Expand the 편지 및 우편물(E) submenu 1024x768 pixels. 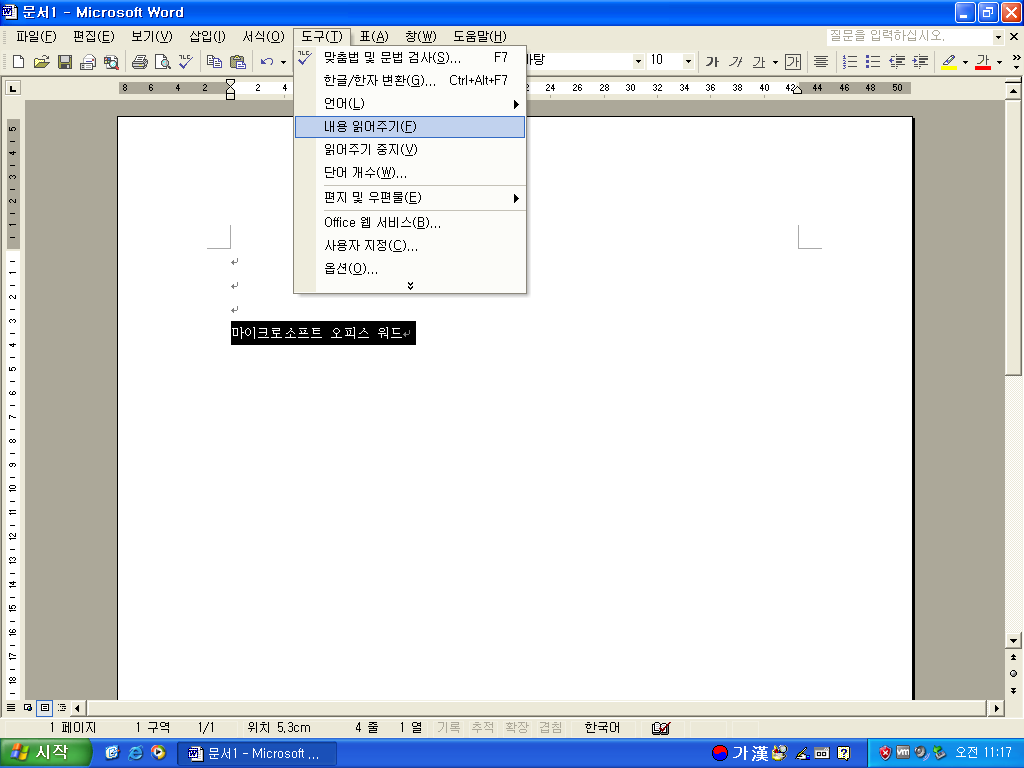pos(410,198)
